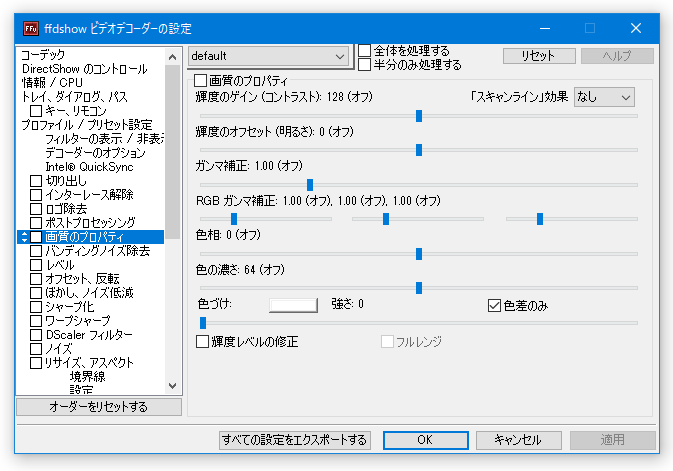673x471 pixels.
Task: Click list scrollbar down arrow
Action: [173, 386]
